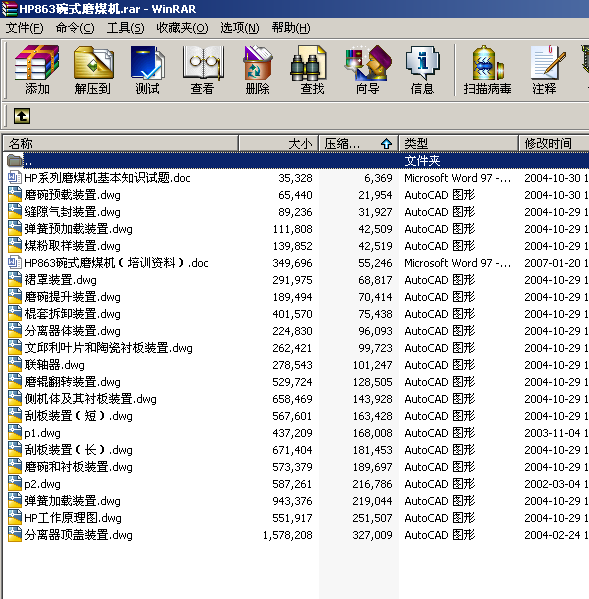Sort by Name (名称) column header
Screen dimensions: 589x599
point(121,144)
